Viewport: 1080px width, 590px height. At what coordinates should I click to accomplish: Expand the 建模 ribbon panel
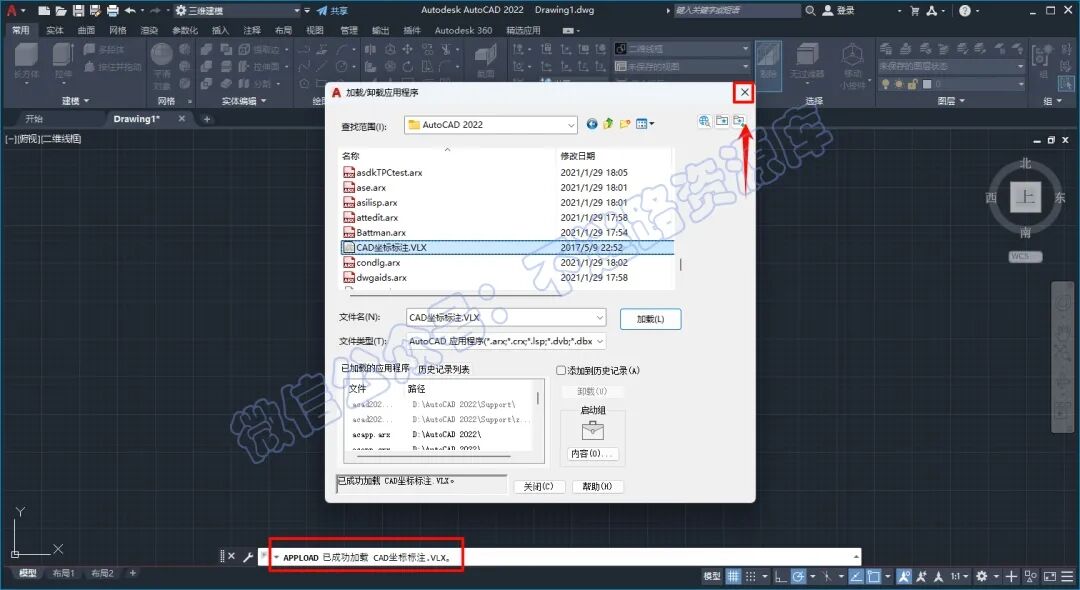[x=76, y=101]
